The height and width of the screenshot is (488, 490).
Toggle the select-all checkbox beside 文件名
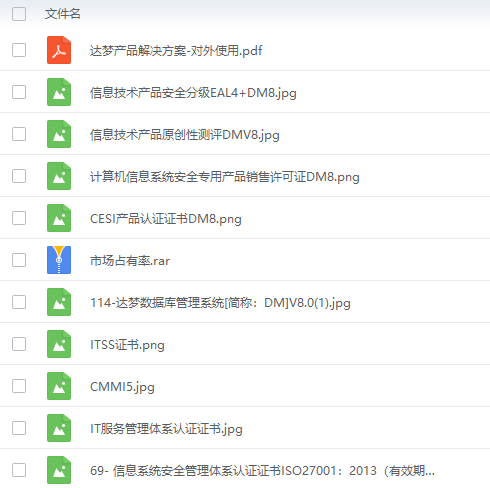click(19, 14)
